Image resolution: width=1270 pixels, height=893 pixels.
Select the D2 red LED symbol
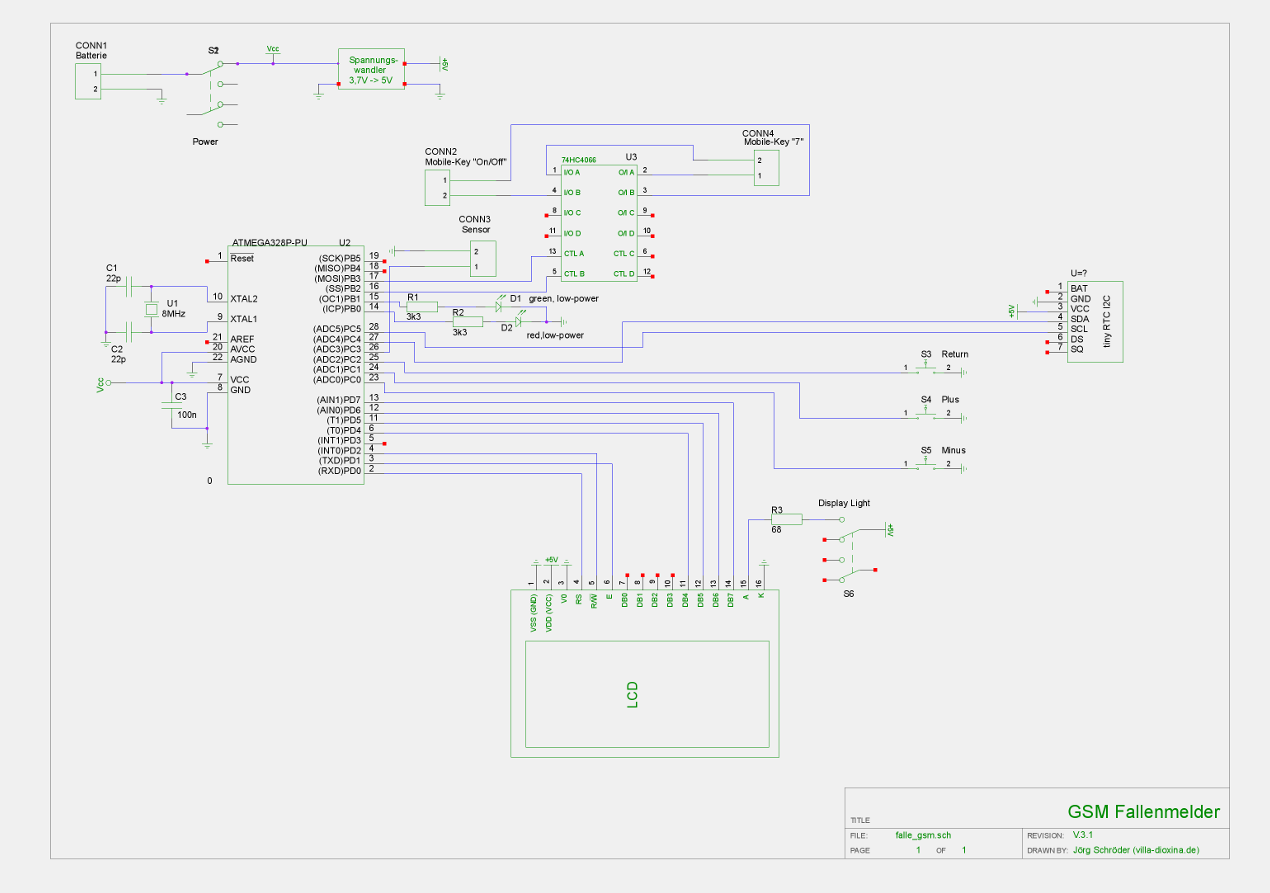[518, 321]
